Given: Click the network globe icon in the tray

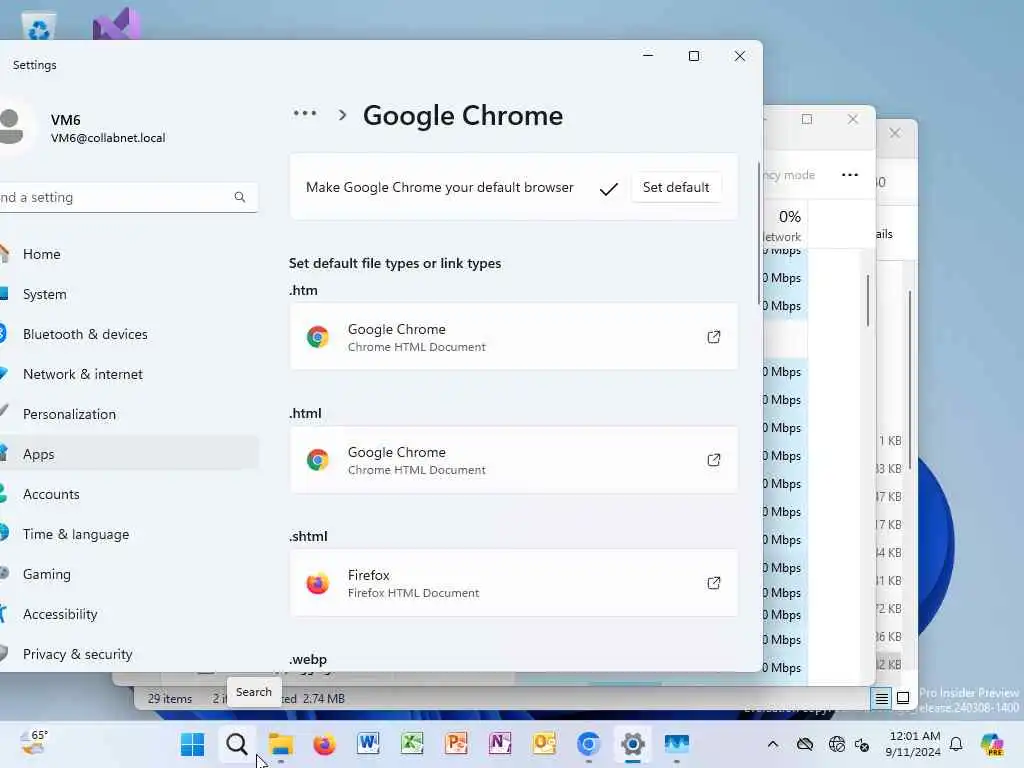Looking at the screenshot, I should (837, 744).
